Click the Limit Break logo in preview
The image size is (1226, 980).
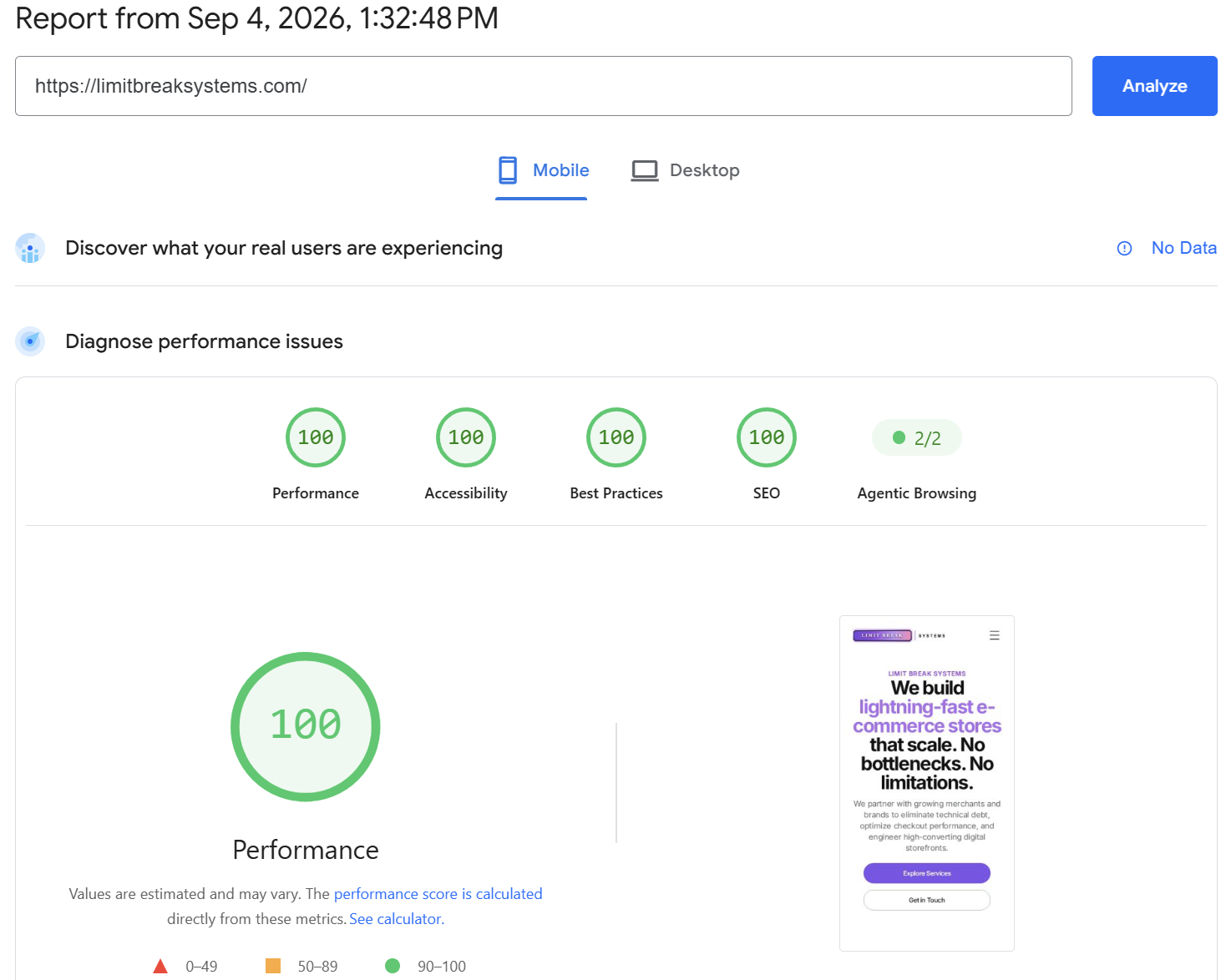[x=899, y=635]
